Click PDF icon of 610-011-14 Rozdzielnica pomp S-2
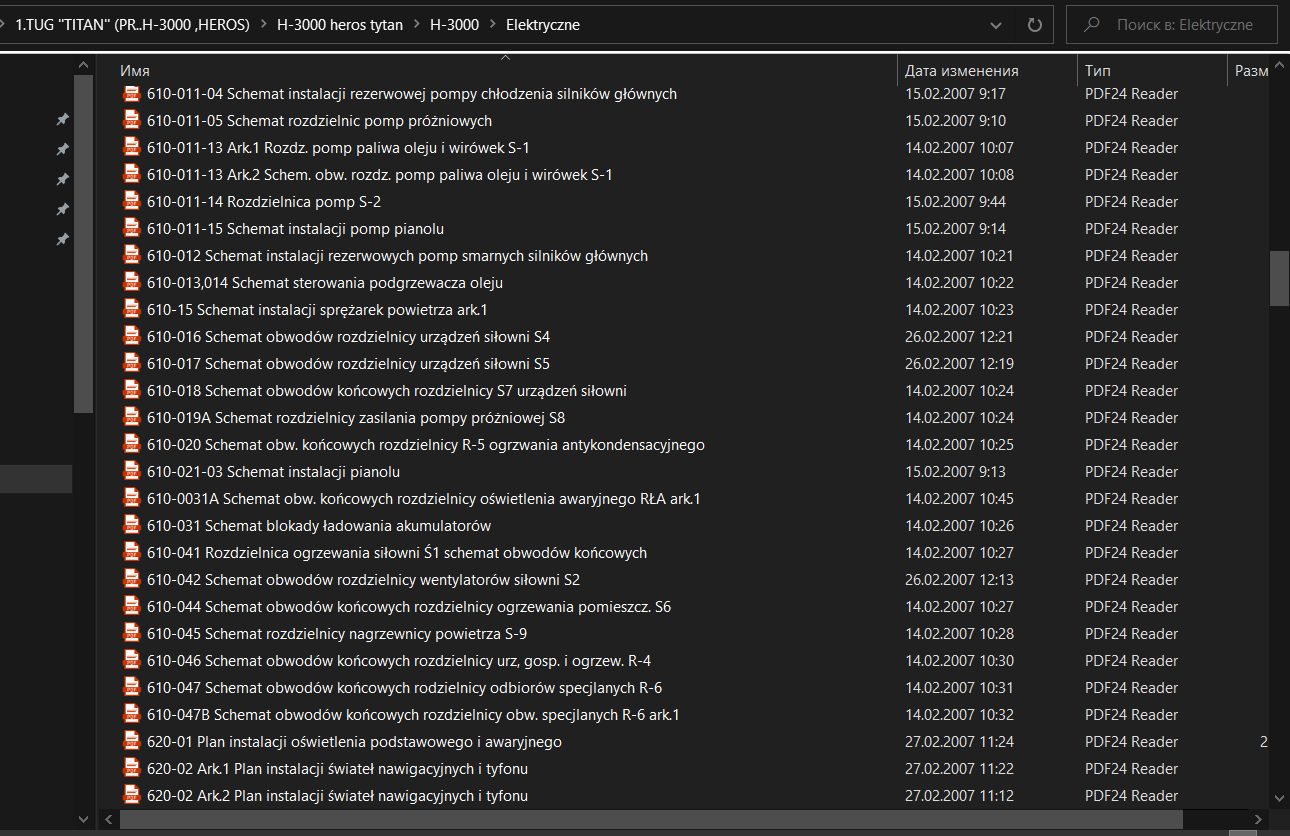The height and width of the screenshot is (836, 1290). coord(131,202)
